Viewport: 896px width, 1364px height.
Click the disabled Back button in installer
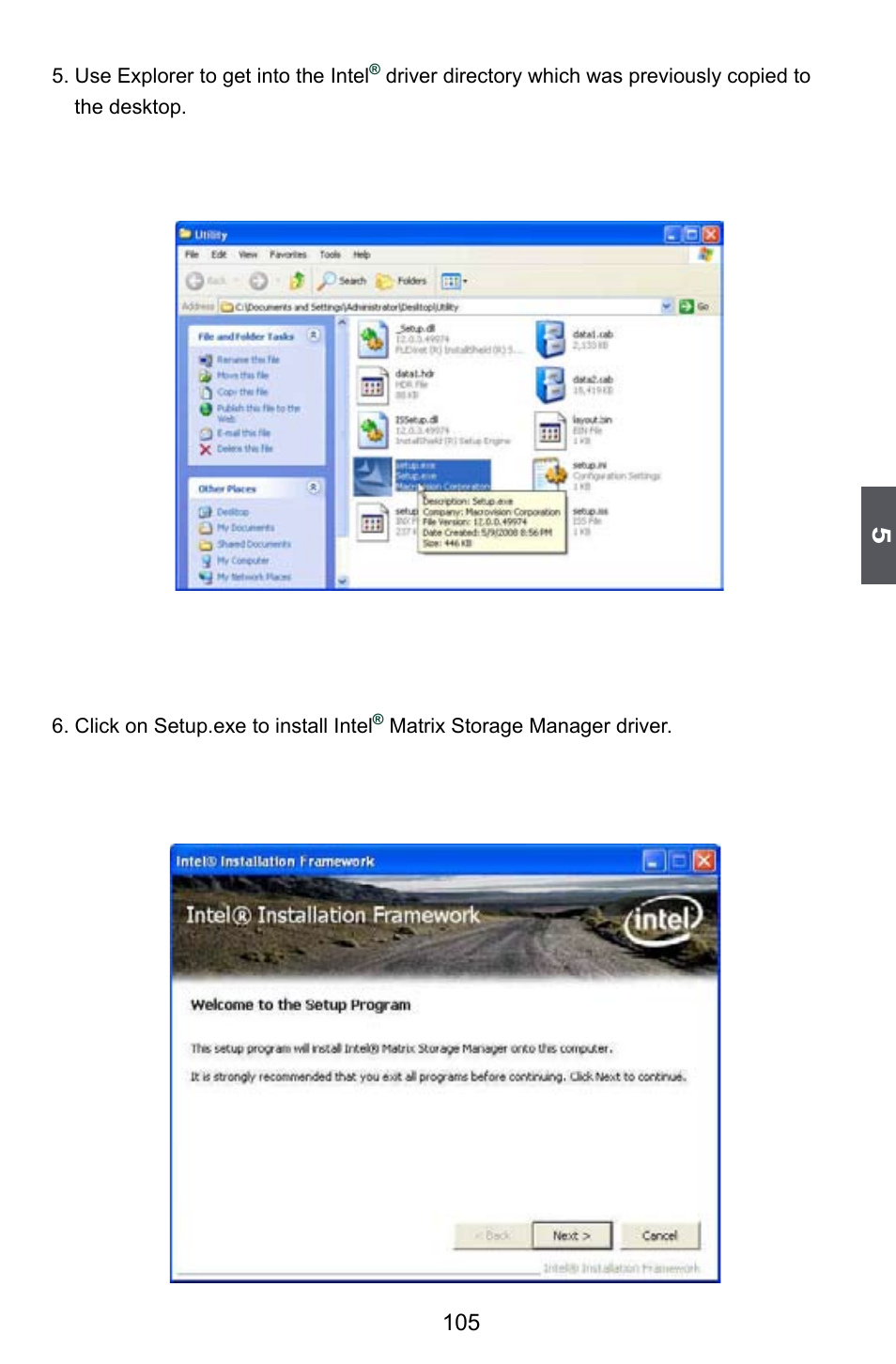point(492,1235)
